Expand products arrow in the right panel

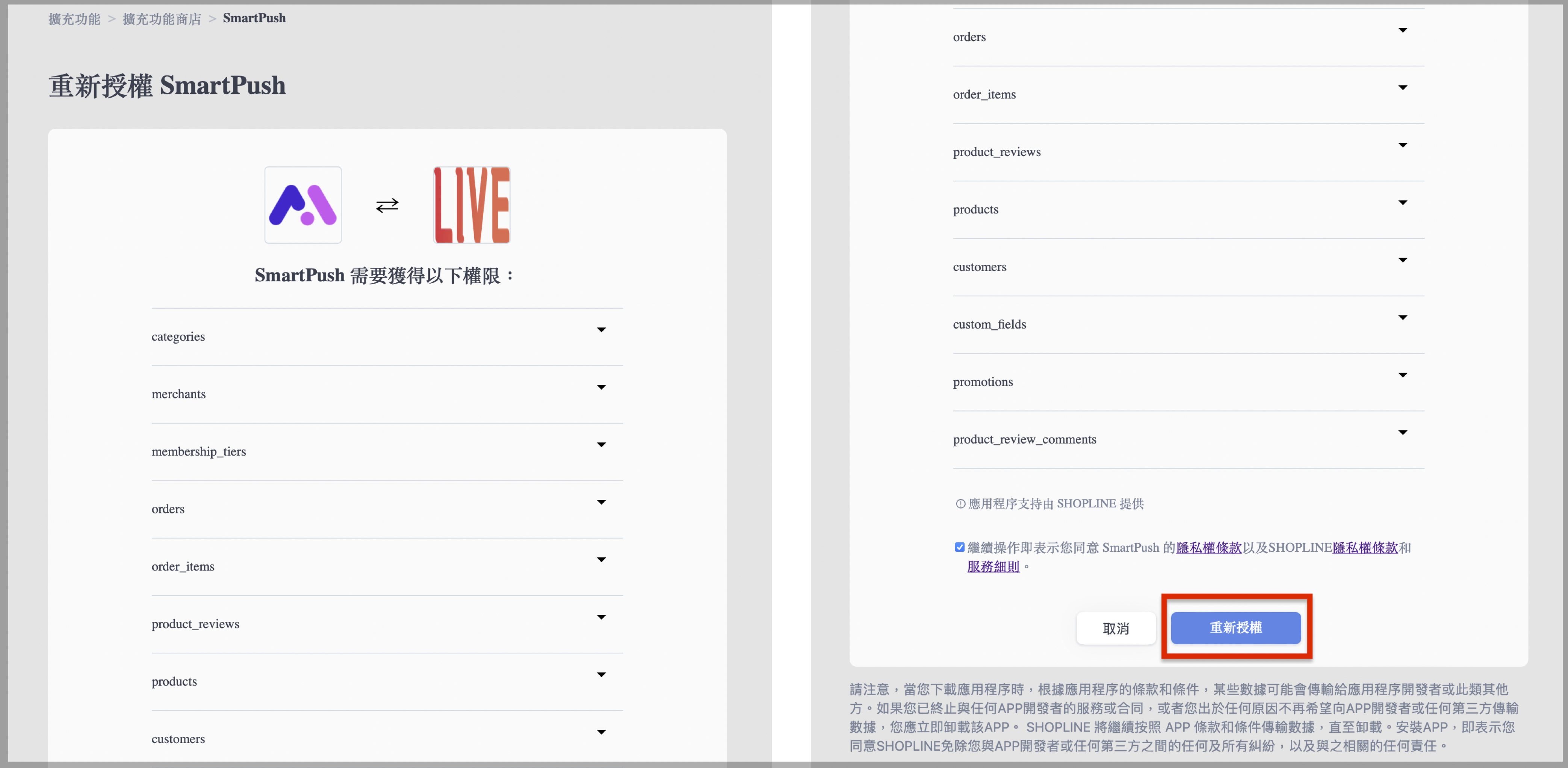coord(1402,203)
